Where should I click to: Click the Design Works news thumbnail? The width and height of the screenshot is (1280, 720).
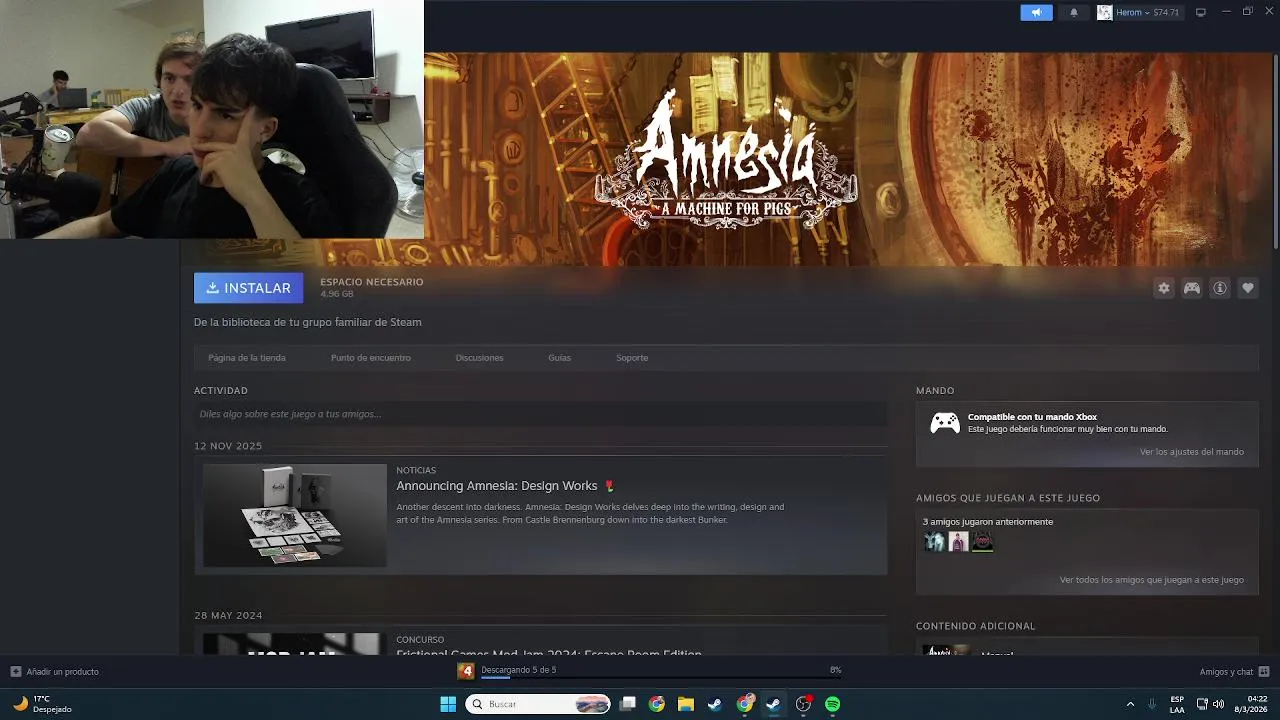tap(295, 515)
